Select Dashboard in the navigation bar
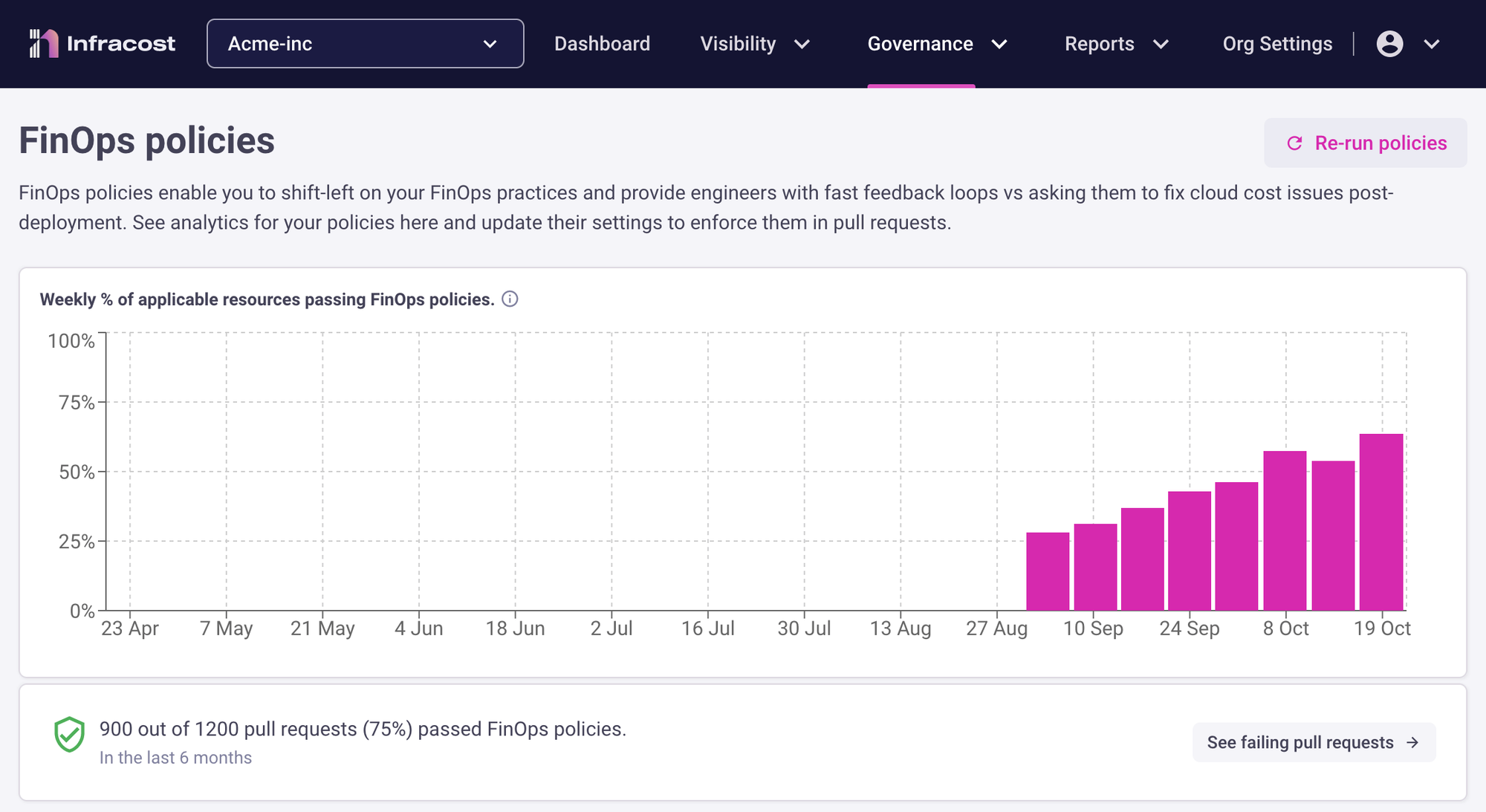This screenshot has height=812, width=1486. click(x=602, y=44)
